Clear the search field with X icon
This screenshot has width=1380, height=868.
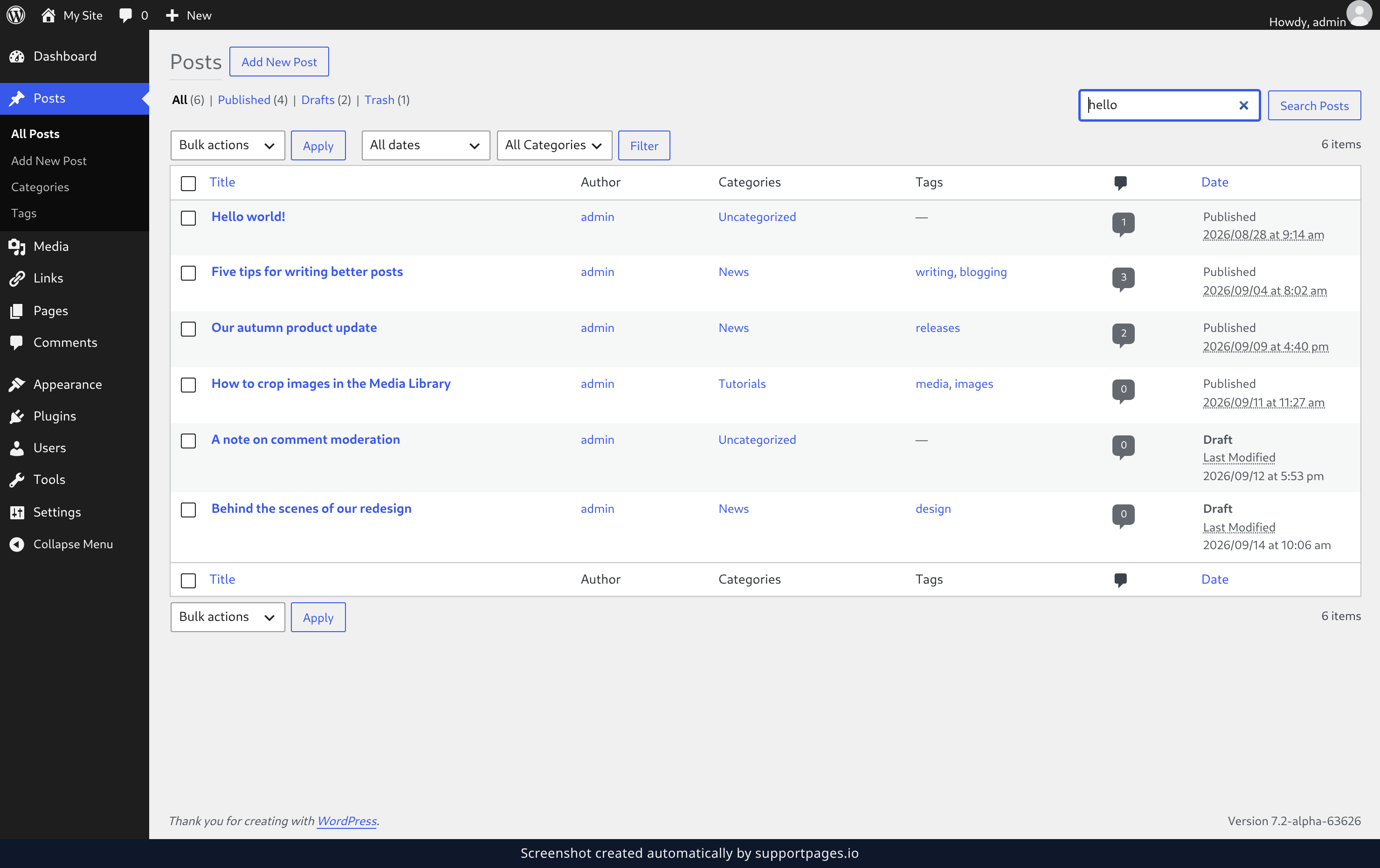point(1243,105)
